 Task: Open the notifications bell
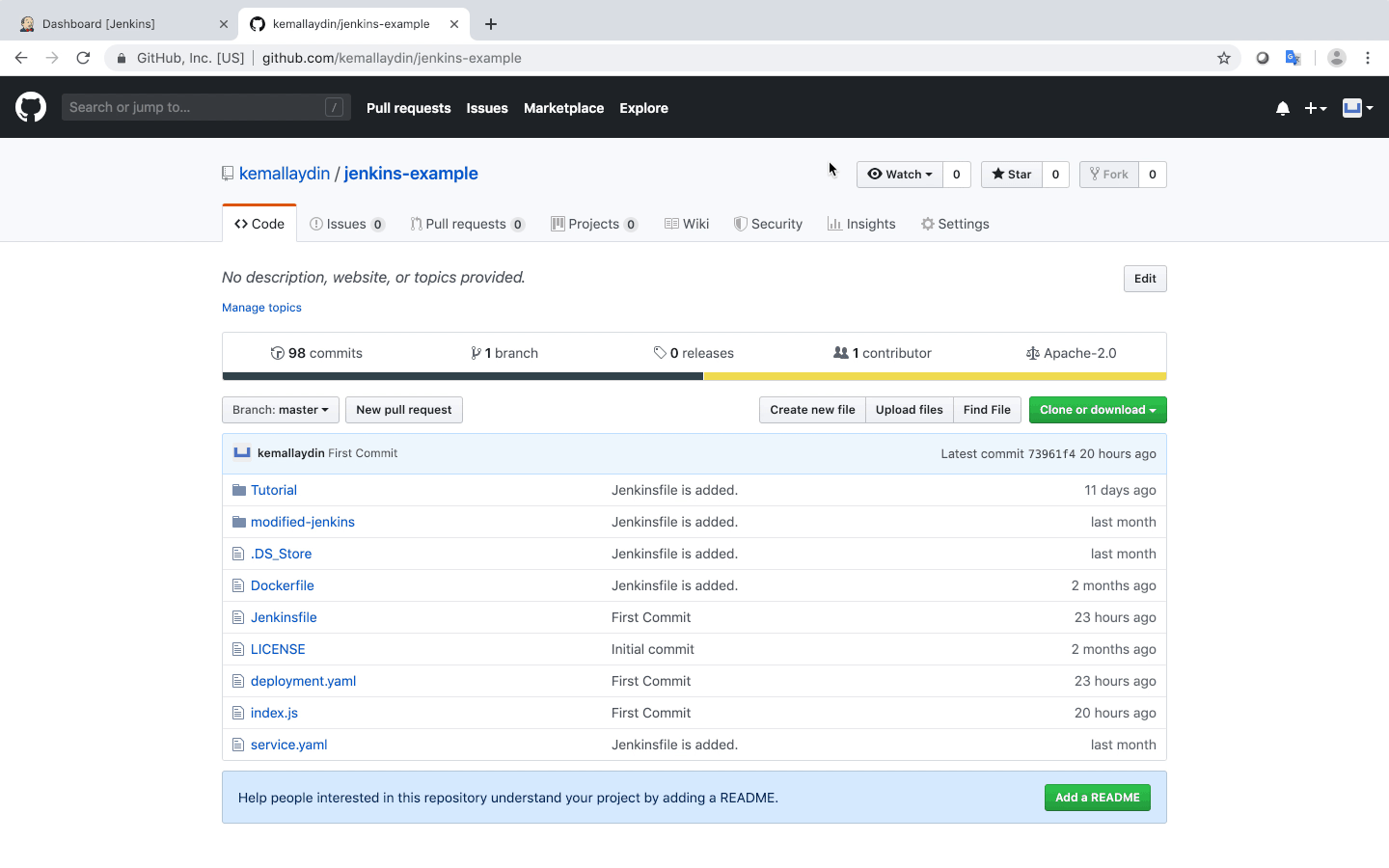[1283, 108]
